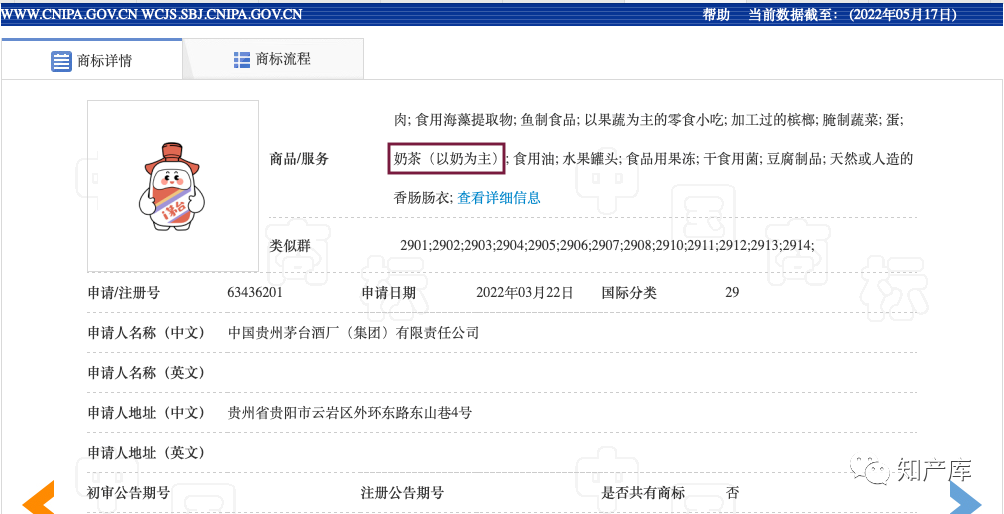Open 查看详细信息 link

(x=499, y=198)
